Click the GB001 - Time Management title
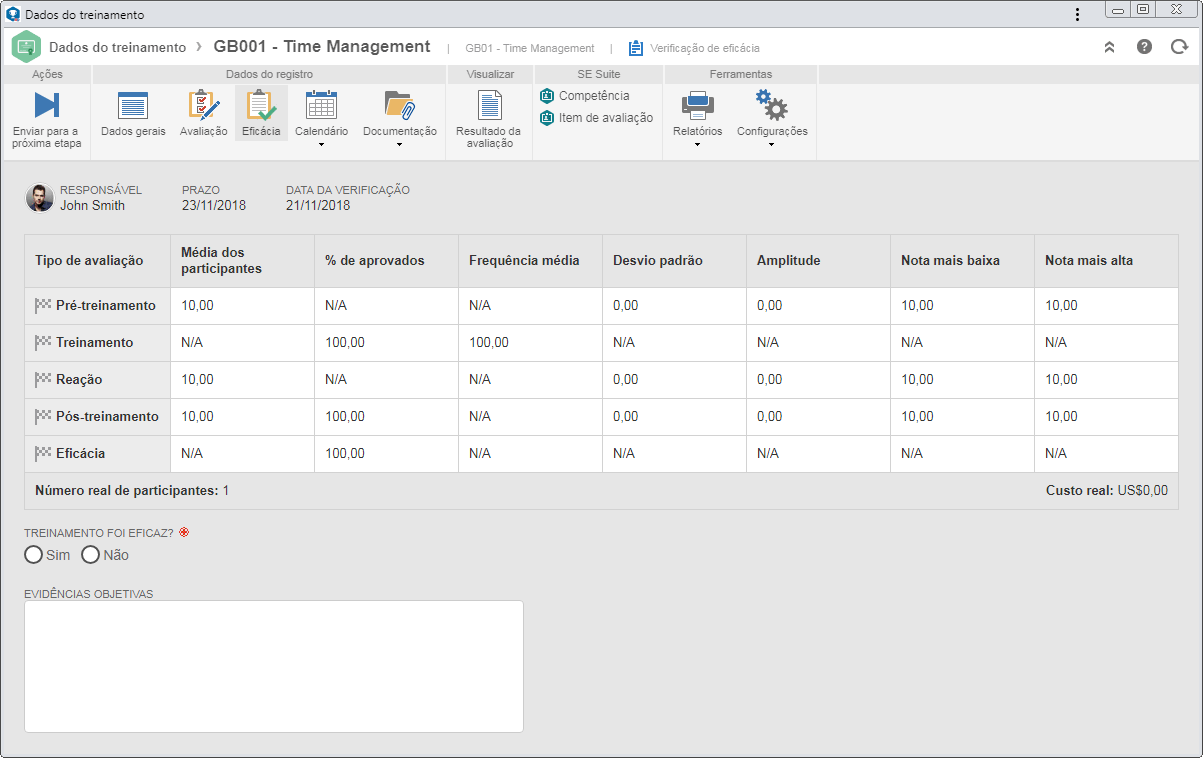 [322, 46]
